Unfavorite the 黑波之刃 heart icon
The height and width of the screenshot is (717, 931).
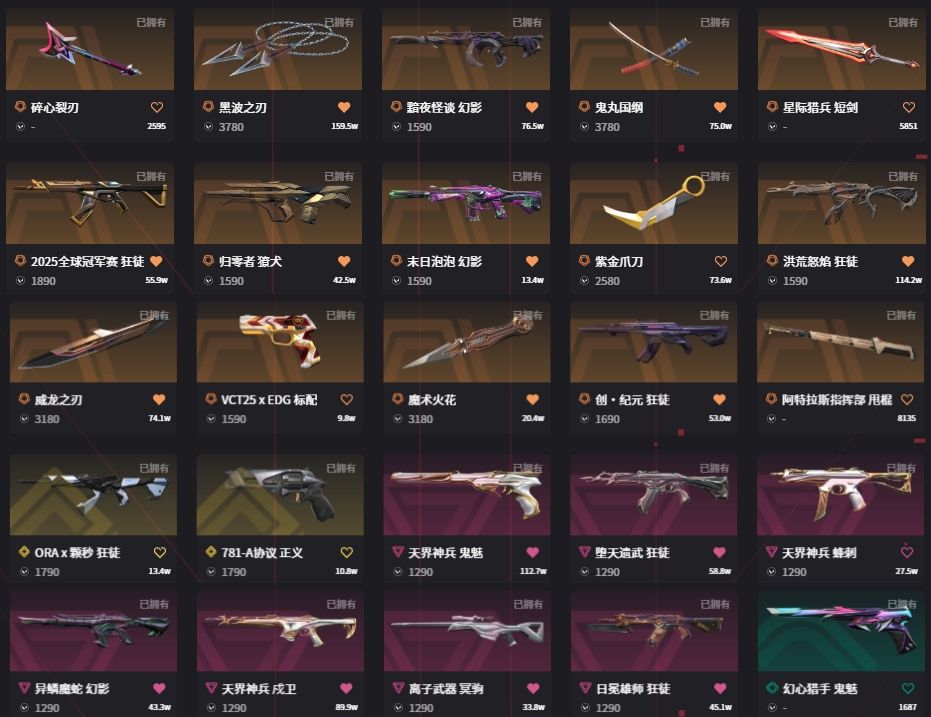pos(344,107)
